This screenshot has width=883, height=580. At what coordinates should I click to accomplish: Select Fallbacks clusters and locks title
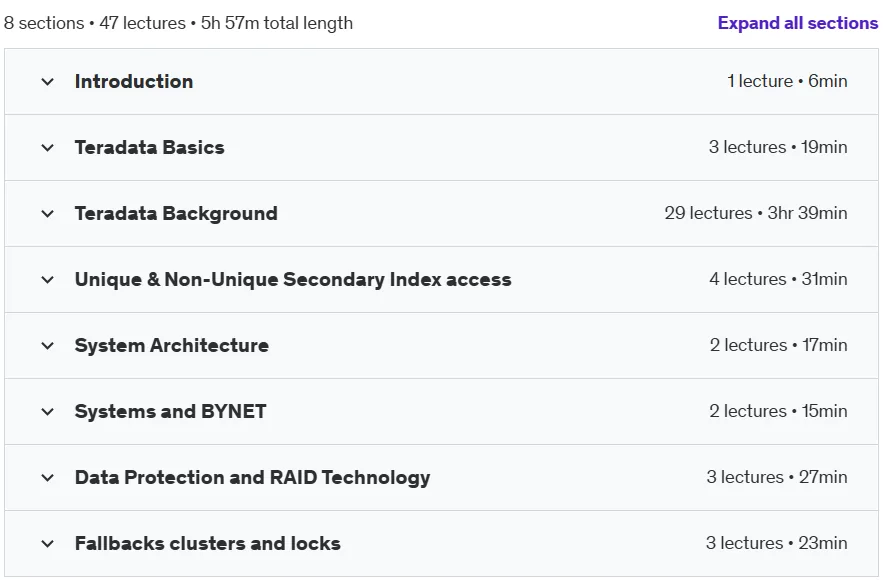pyautogui.click(x=208, y=543)
